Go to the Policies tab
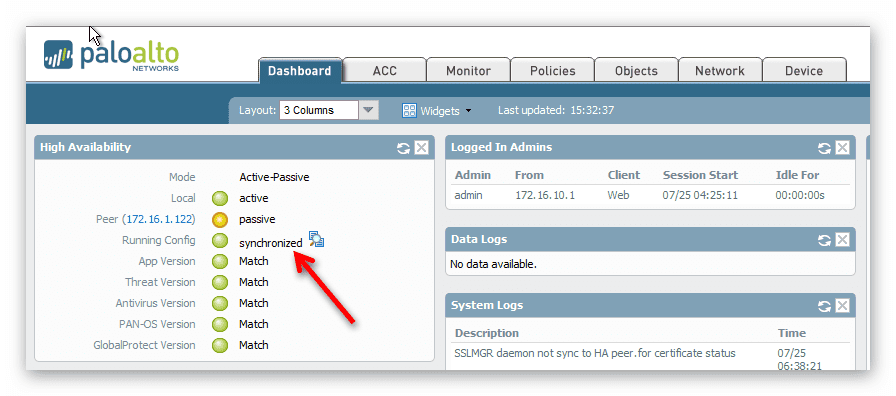896x396 pixels. coord(553,71)
